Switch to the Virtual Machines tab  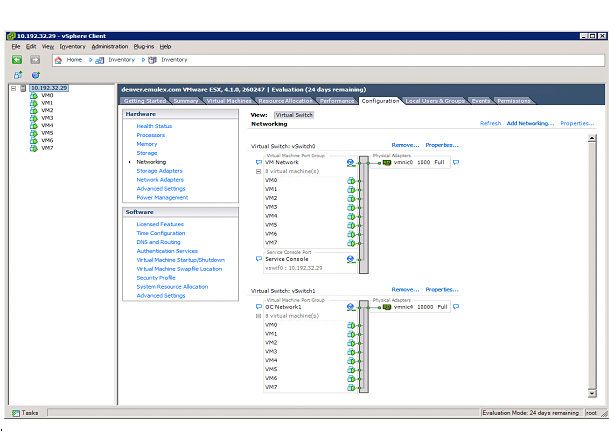click(x=229, y=101)
